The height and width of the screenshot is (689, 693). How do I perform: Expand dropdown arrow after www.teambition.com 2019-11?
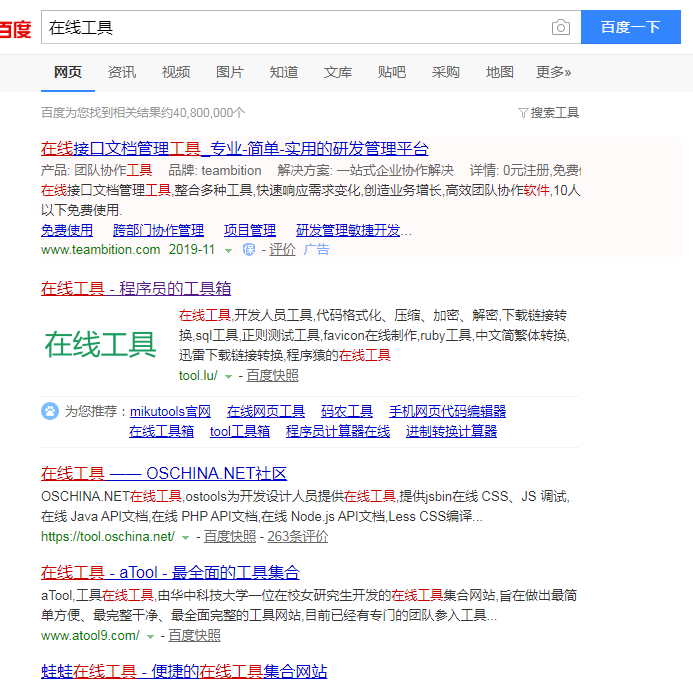(228, 251)
